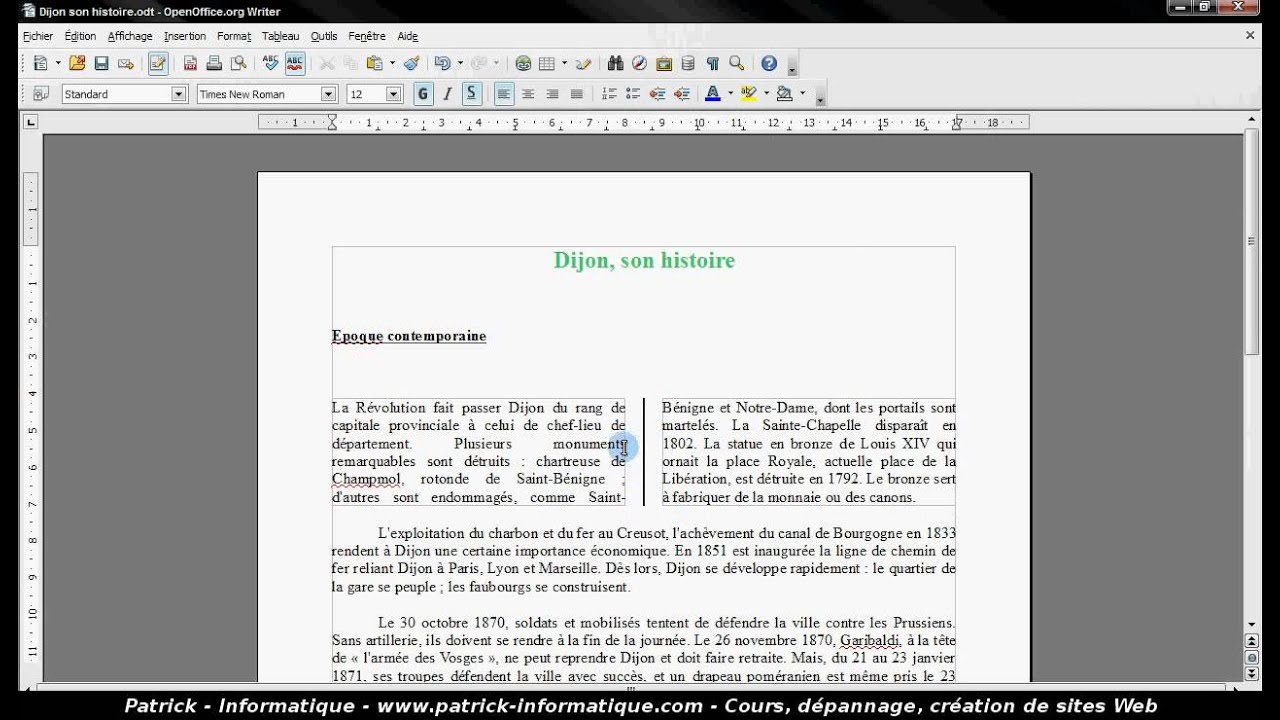Toggle nonprinting characters pilcrow icon

click(712, 63)
